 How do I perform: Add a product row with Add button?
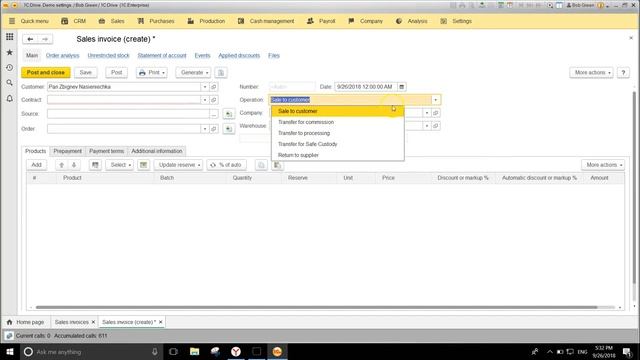(36, 165)
